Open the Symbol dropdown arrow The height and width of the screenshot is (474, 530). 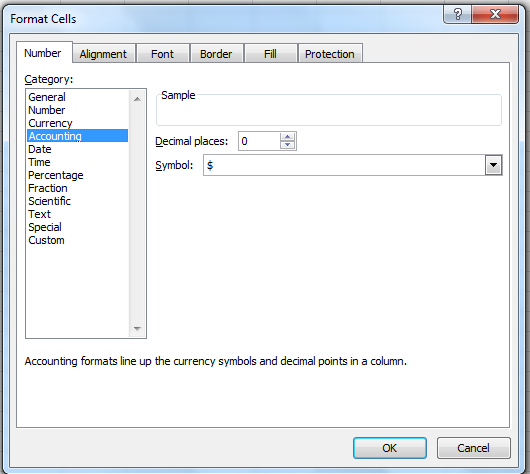pos(493,165)
